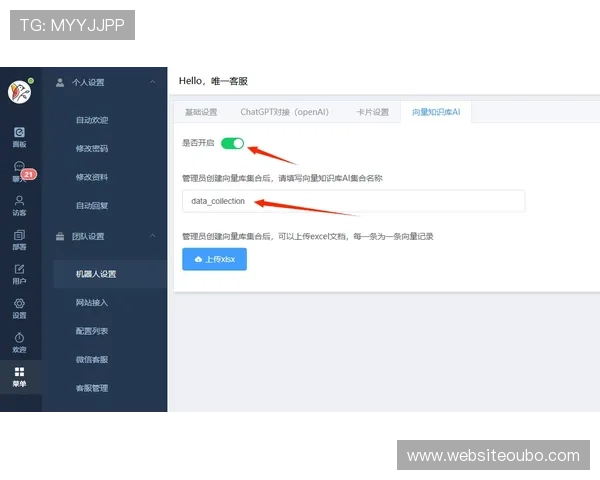Turn off the 是否开启 switch

click(x=233, y=144)
